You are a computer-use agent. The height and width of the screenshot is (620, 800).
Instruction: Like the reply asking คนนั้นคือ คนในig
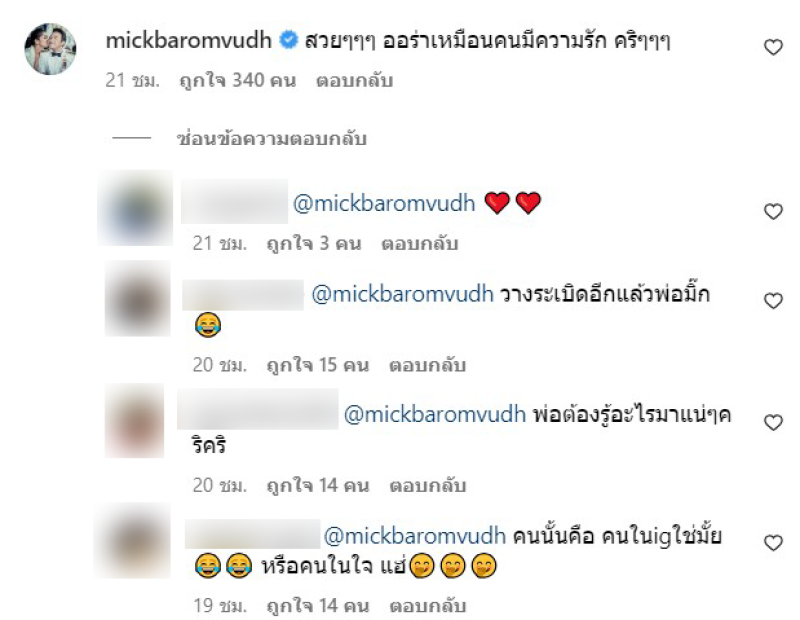(773, 542)
